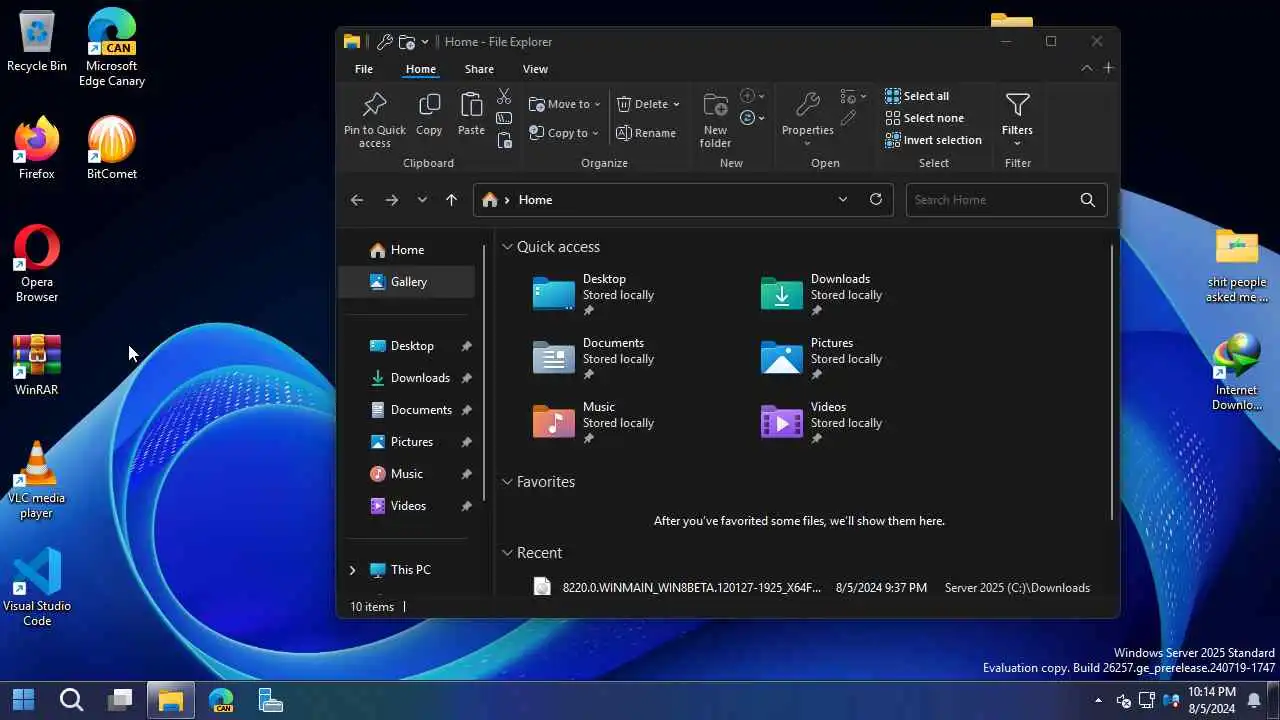Select Gallery in navigation pane

tap(407, 282)
